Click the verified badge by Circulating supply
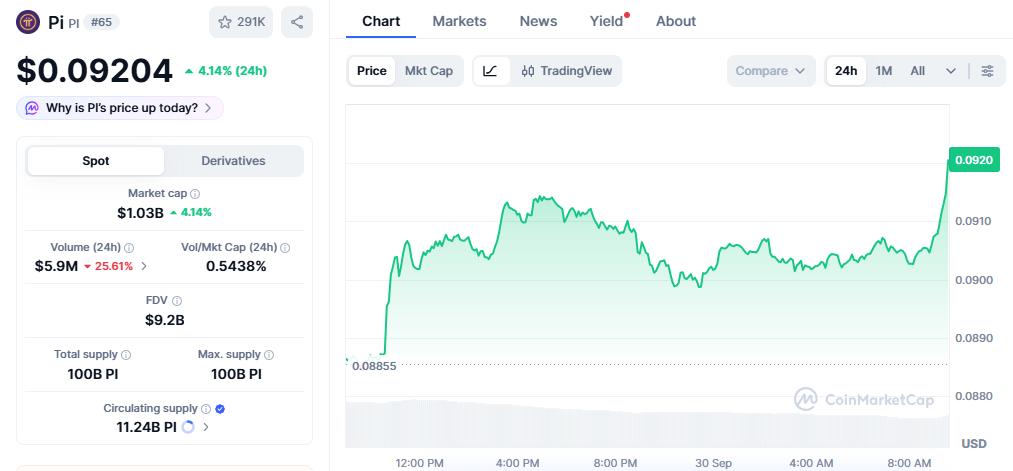 (220, 409)
